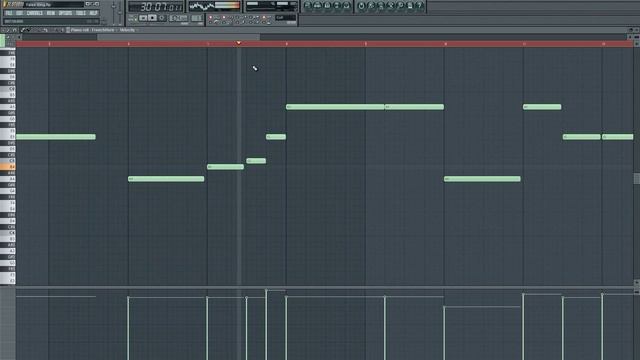Open the CHANNELS menu
This screenshot has height=360, width=640.
pyautogui.click(x=35, y=13)
